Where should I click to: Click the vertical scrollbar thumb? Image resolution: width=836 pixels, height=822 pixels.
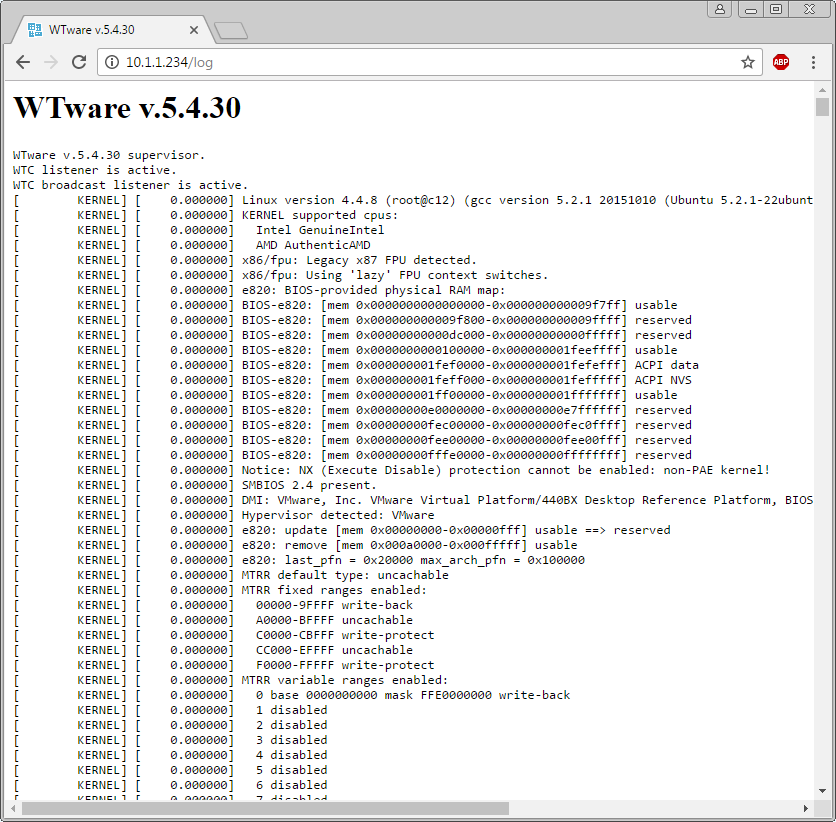click(822, 107)
